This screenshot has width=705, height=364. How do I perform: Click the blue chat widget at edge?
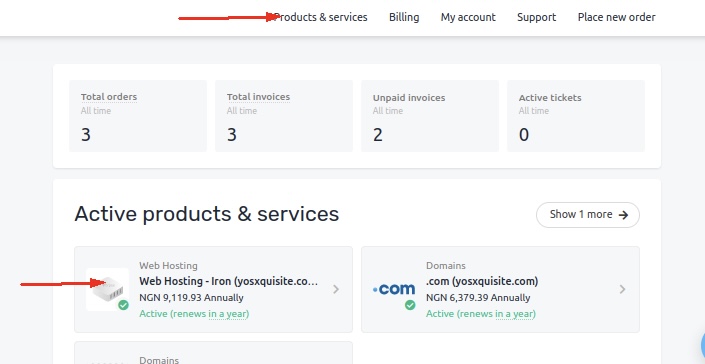click(703, 347)
